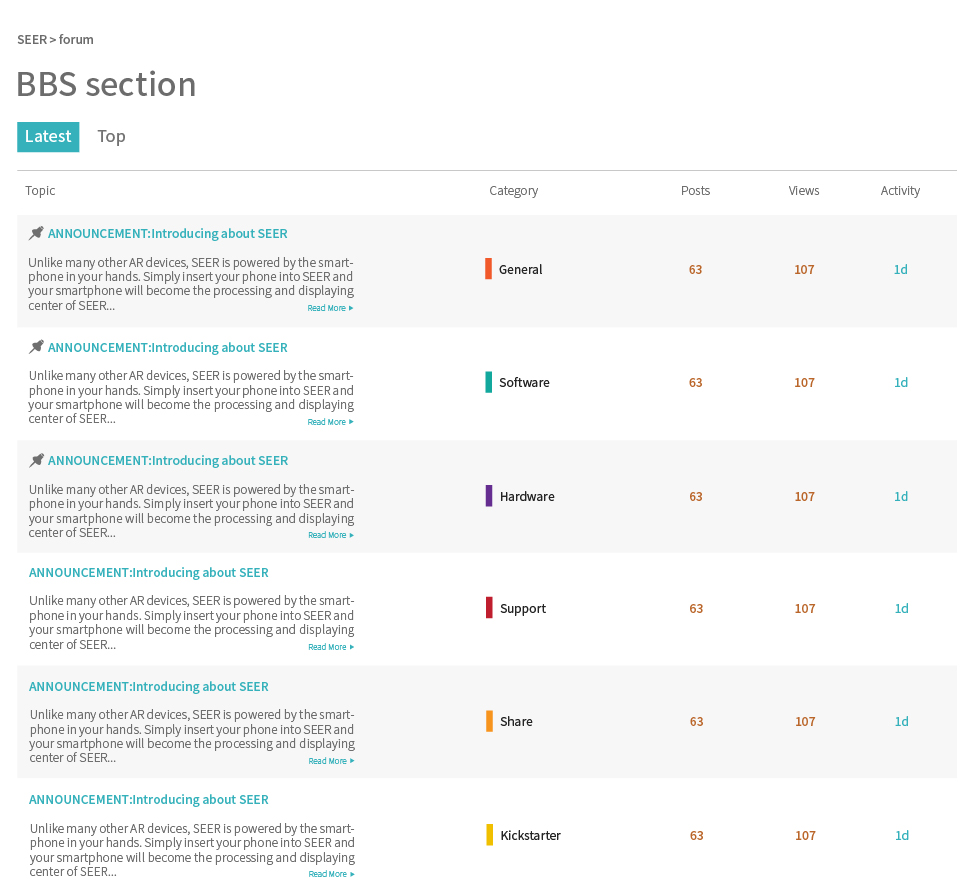Click the purple color bar beside Hardware

[489, 495]
